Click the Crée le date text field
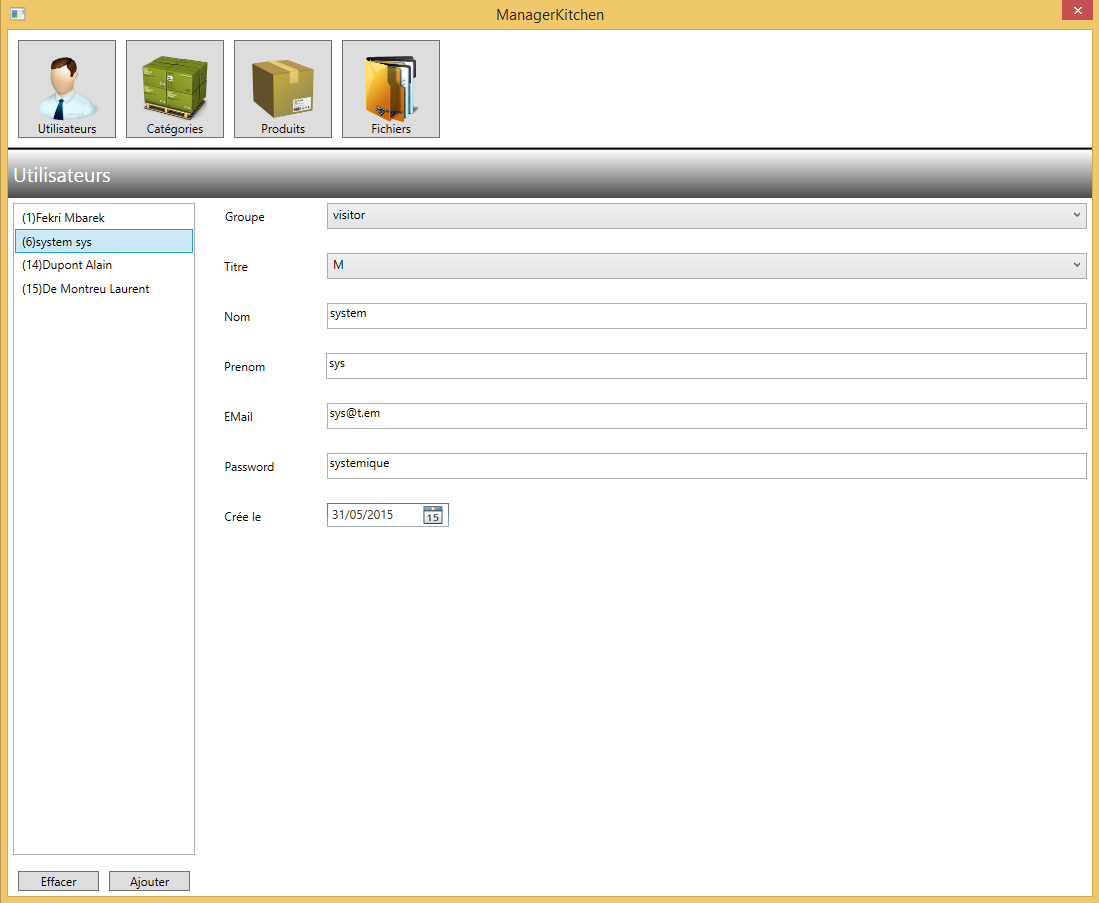The image size is (1099, 903). (x=375, y=515)
